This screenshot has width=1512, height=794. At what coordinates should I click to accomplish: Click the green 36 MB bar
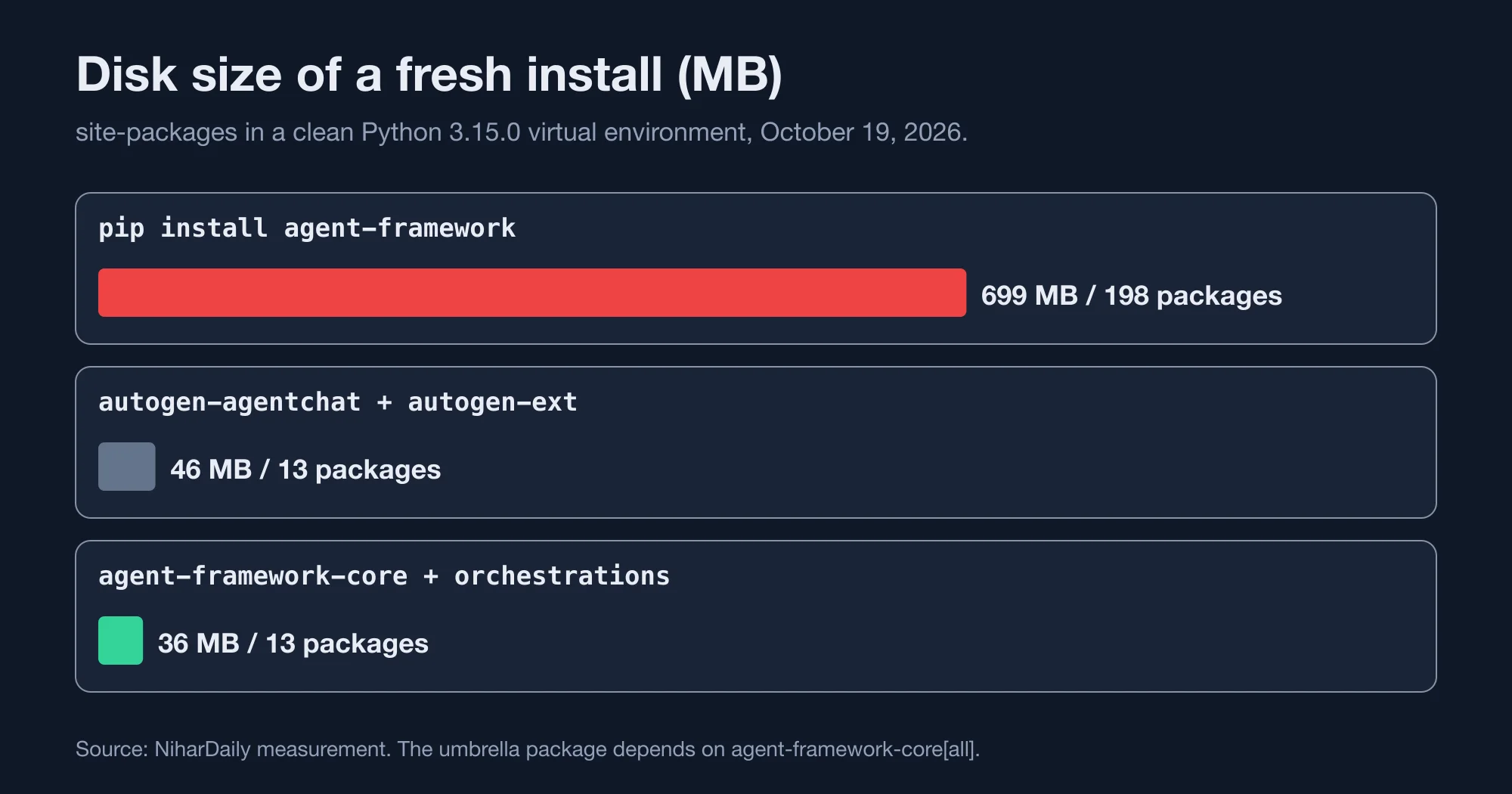coord(121,640)
